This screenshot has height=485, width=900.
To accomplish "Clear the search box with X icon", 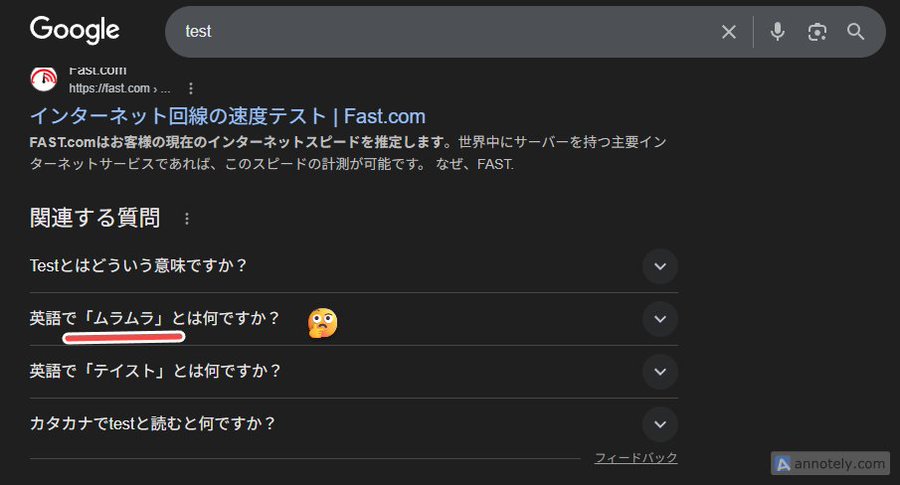I will [729, 32].
